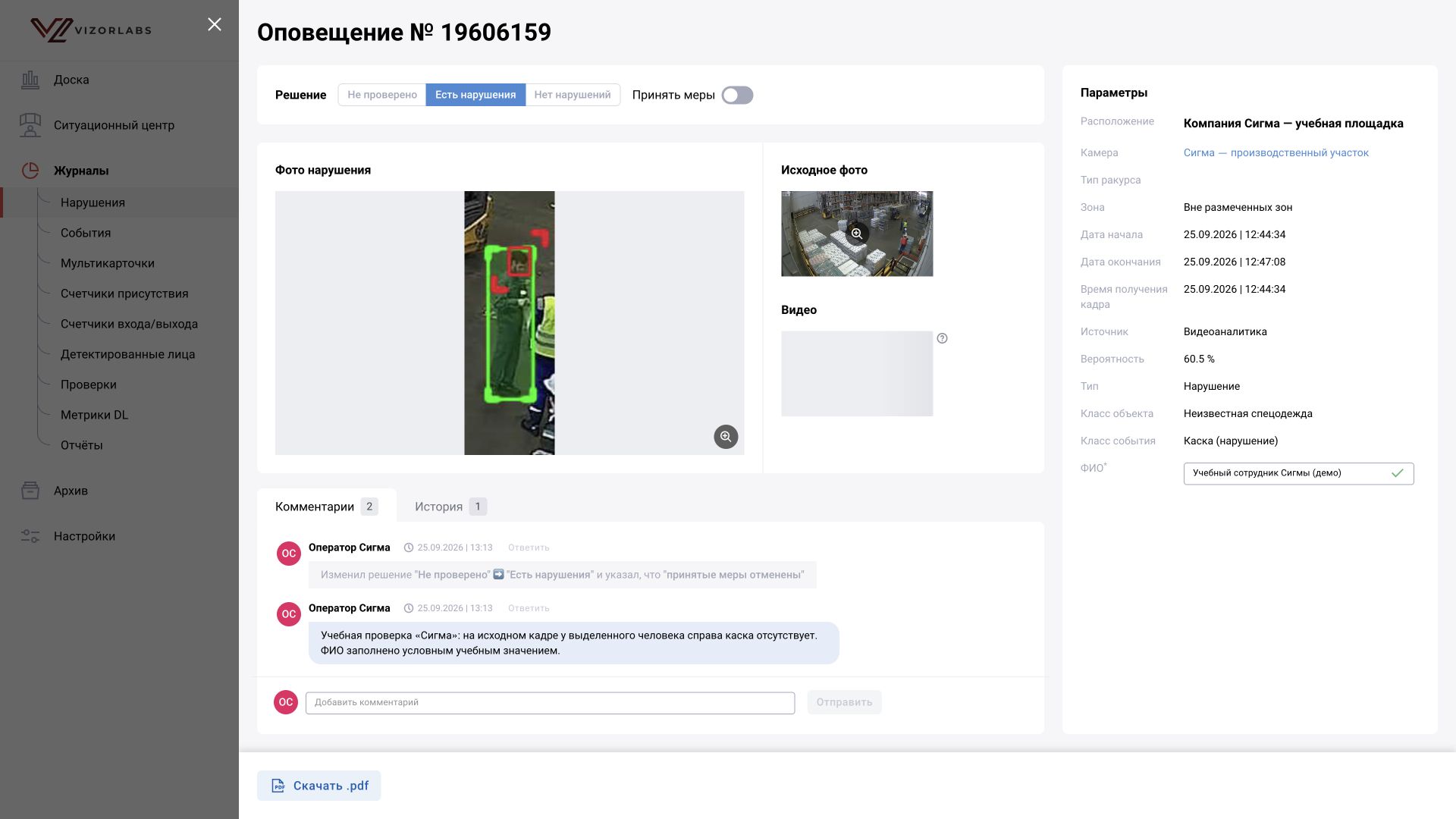The height and width of the screenshot is (819, 1456).
Task: Select the Есть нарушения decision
Action: 475,95
